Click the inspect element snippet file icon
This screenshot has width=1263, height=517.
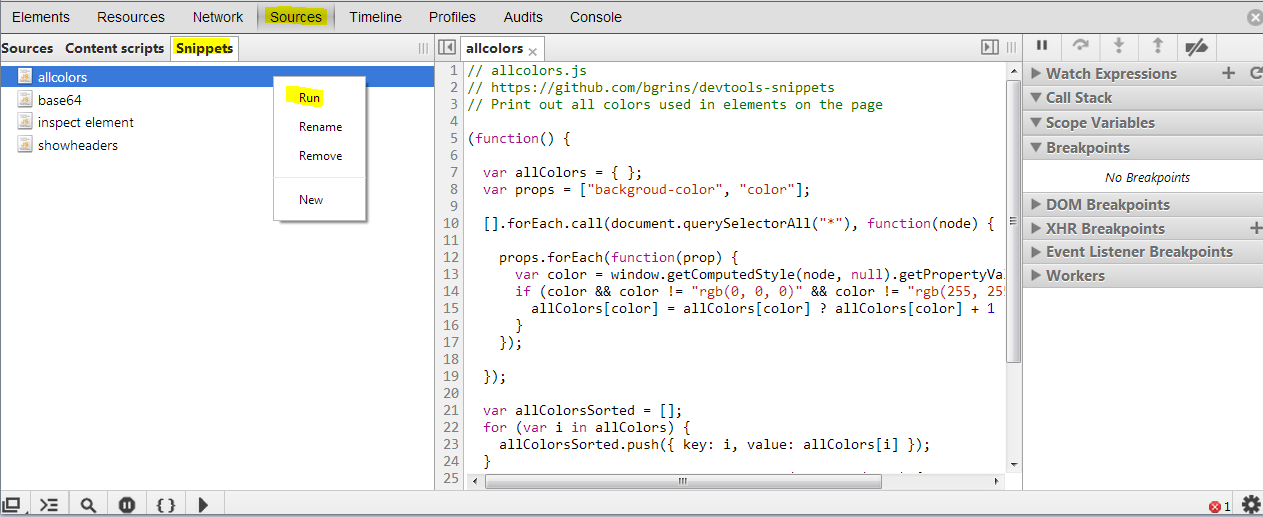pos(25,121)
